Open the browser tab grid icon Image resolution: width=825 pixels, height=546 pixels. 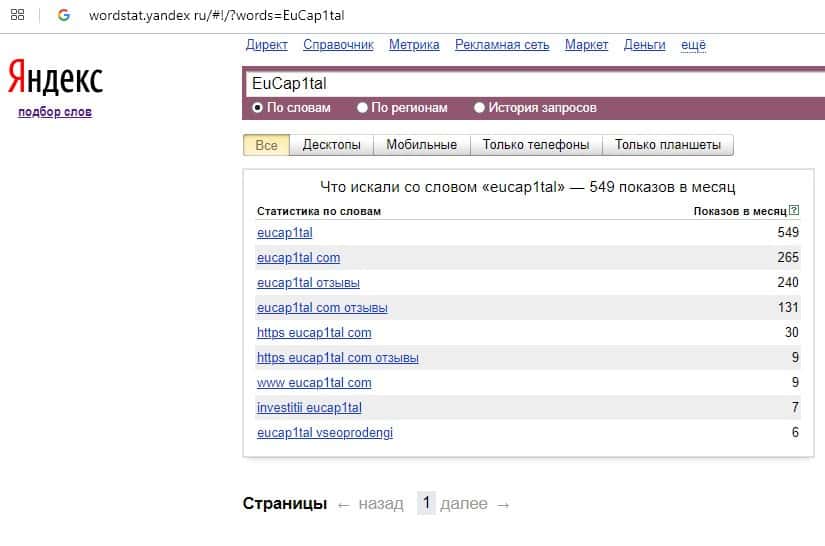(x=17, y=16)
